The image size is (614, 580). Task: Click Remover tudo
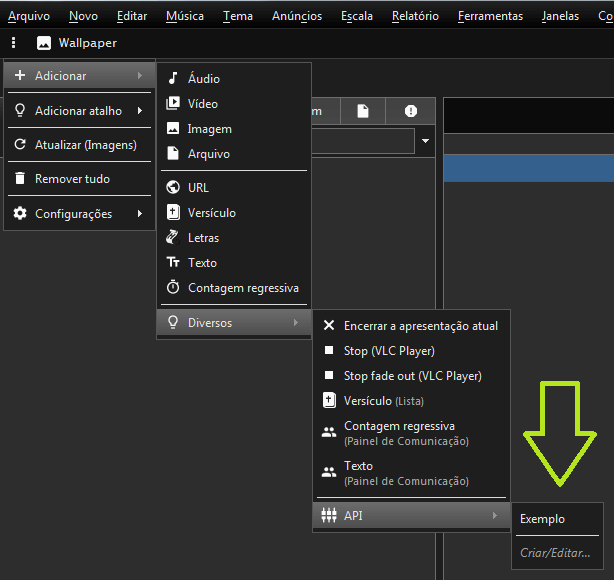click(x=72, y=179)
